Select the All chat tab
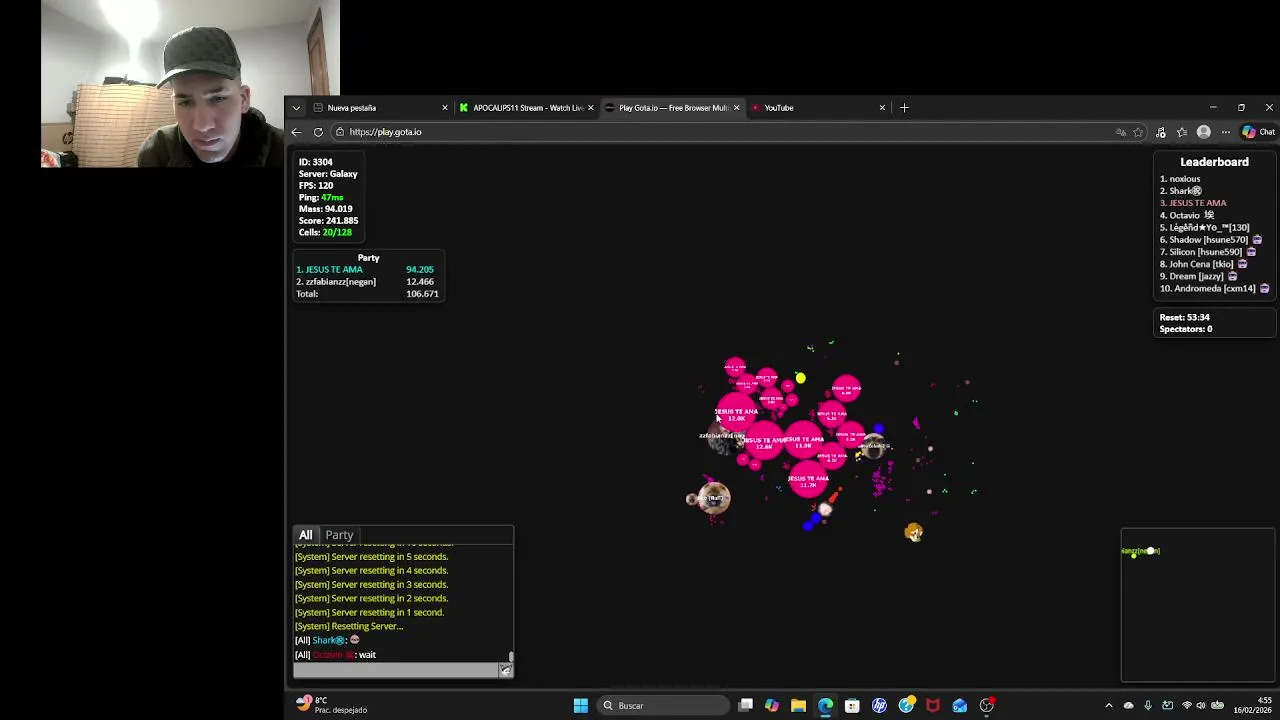The height and width of the screenshot is (720, 1280). (306, 535)
